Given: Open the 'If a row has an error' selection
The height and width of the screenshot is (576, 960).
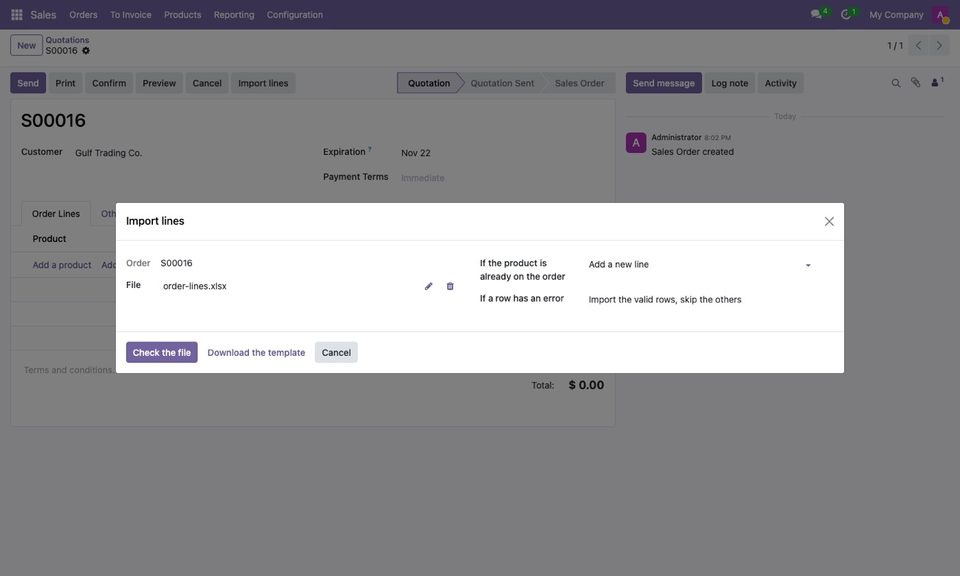Looking at the screenshot, I should 700,299.
